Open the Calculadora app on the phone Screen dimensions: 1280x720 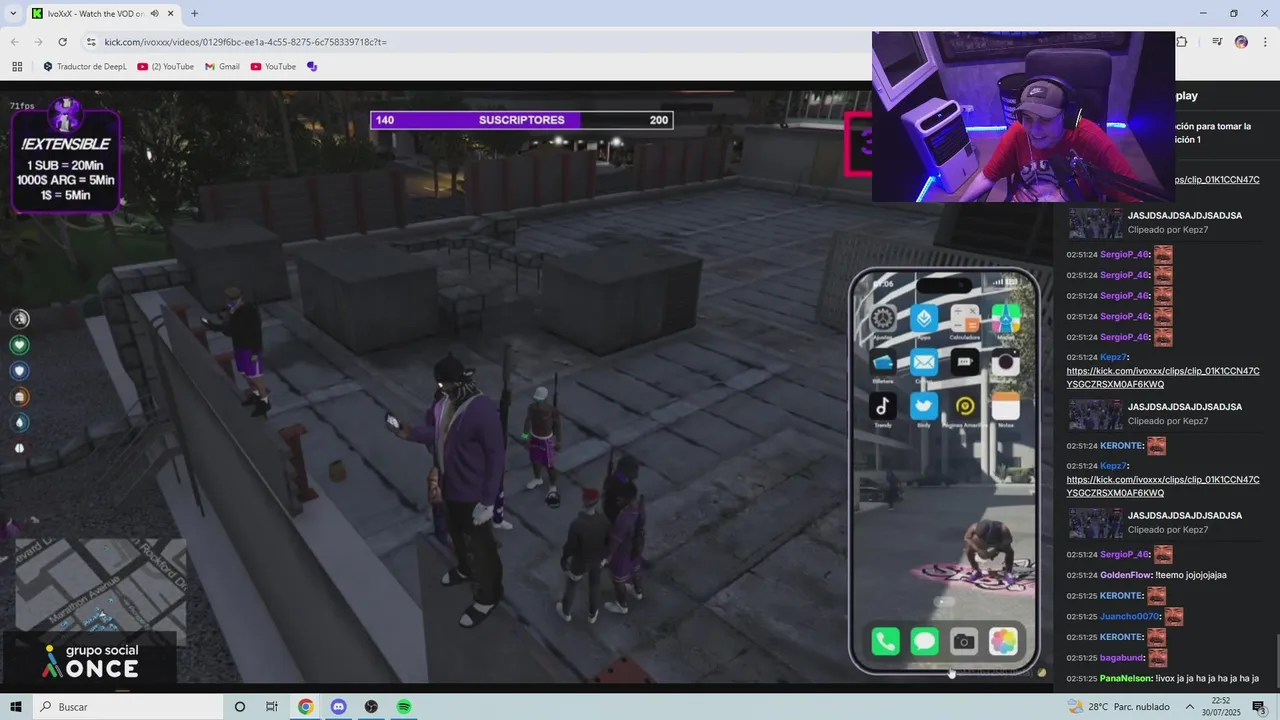pos(965,319)
